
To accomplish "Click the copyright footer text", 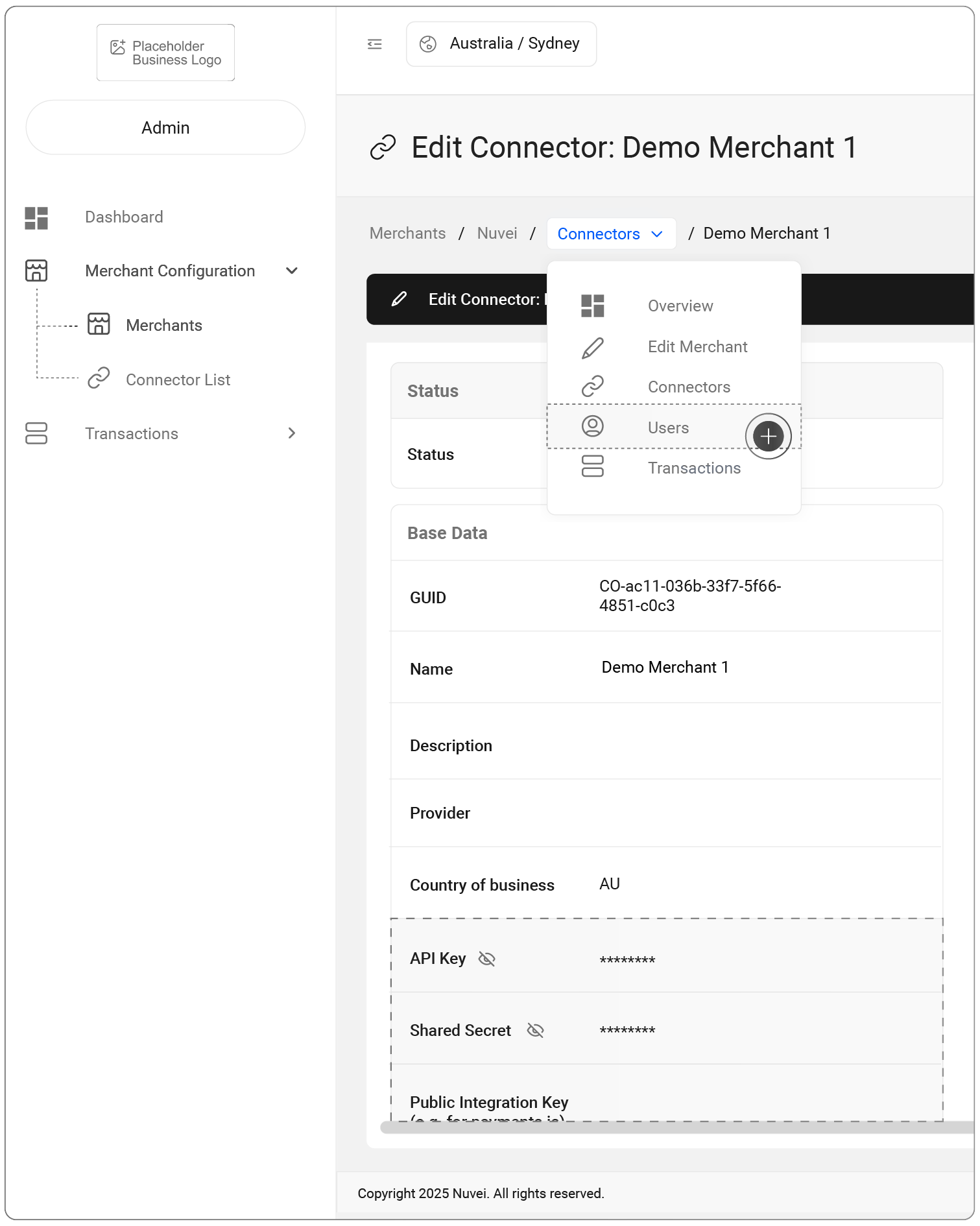I will [481, 1194].
